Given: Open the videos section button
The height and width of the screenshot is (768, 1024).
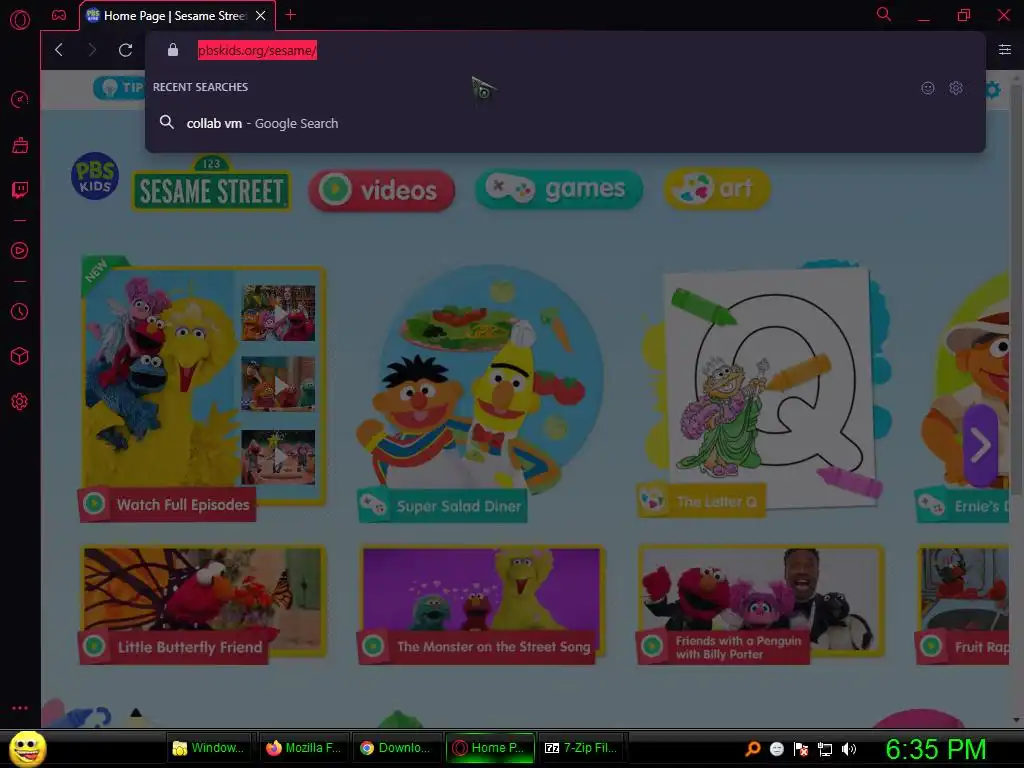Looking at the screenshot, I should [x=381, y=191].
